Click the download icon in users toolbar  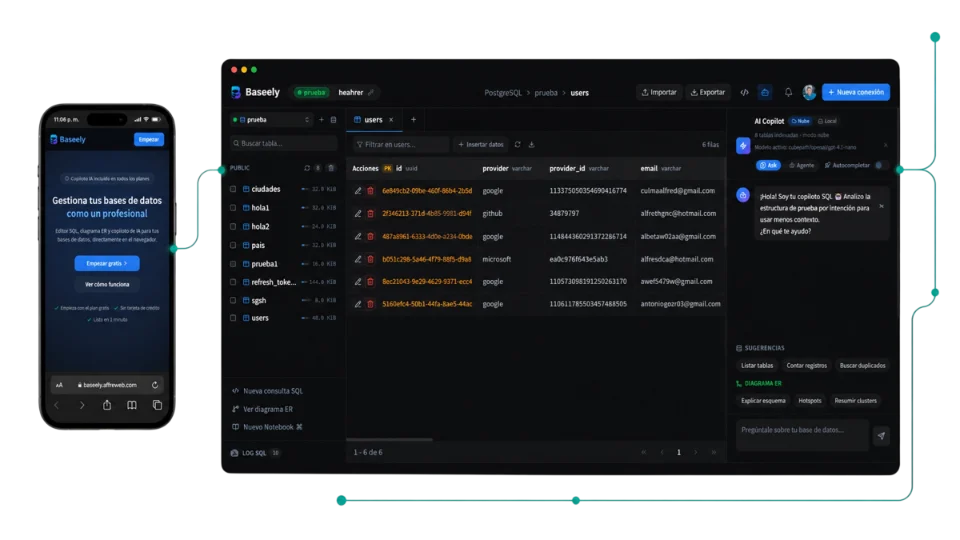click(x=531, y=144)
